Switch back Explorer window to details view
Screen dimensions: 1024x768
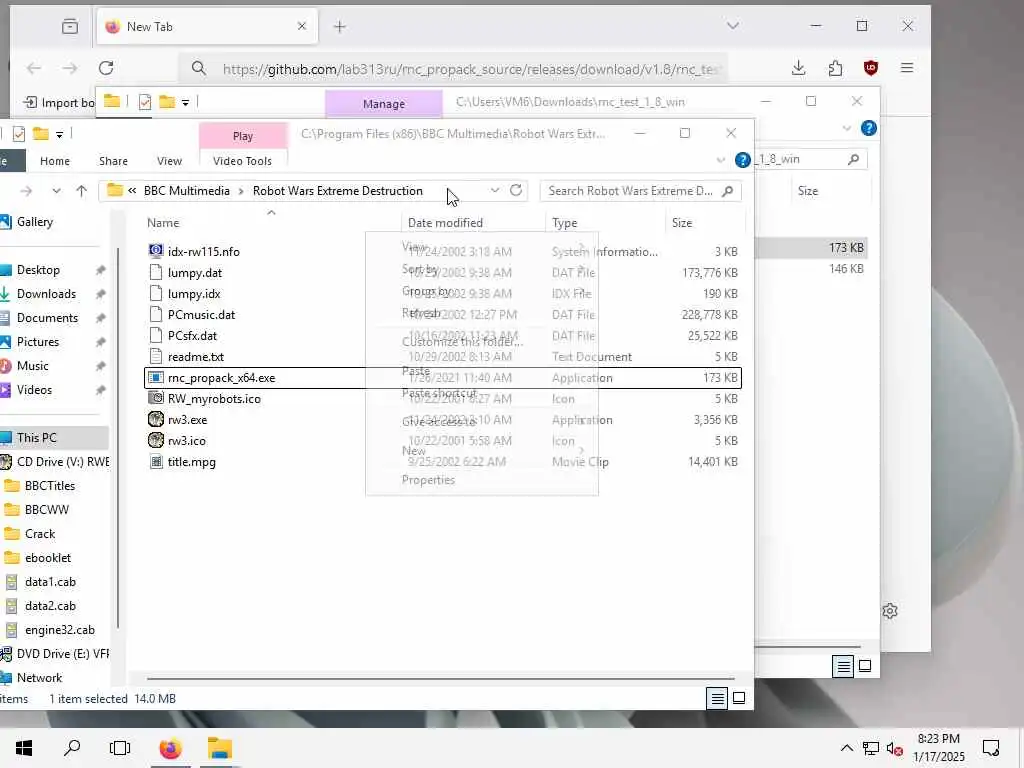[x=843, y=666]
